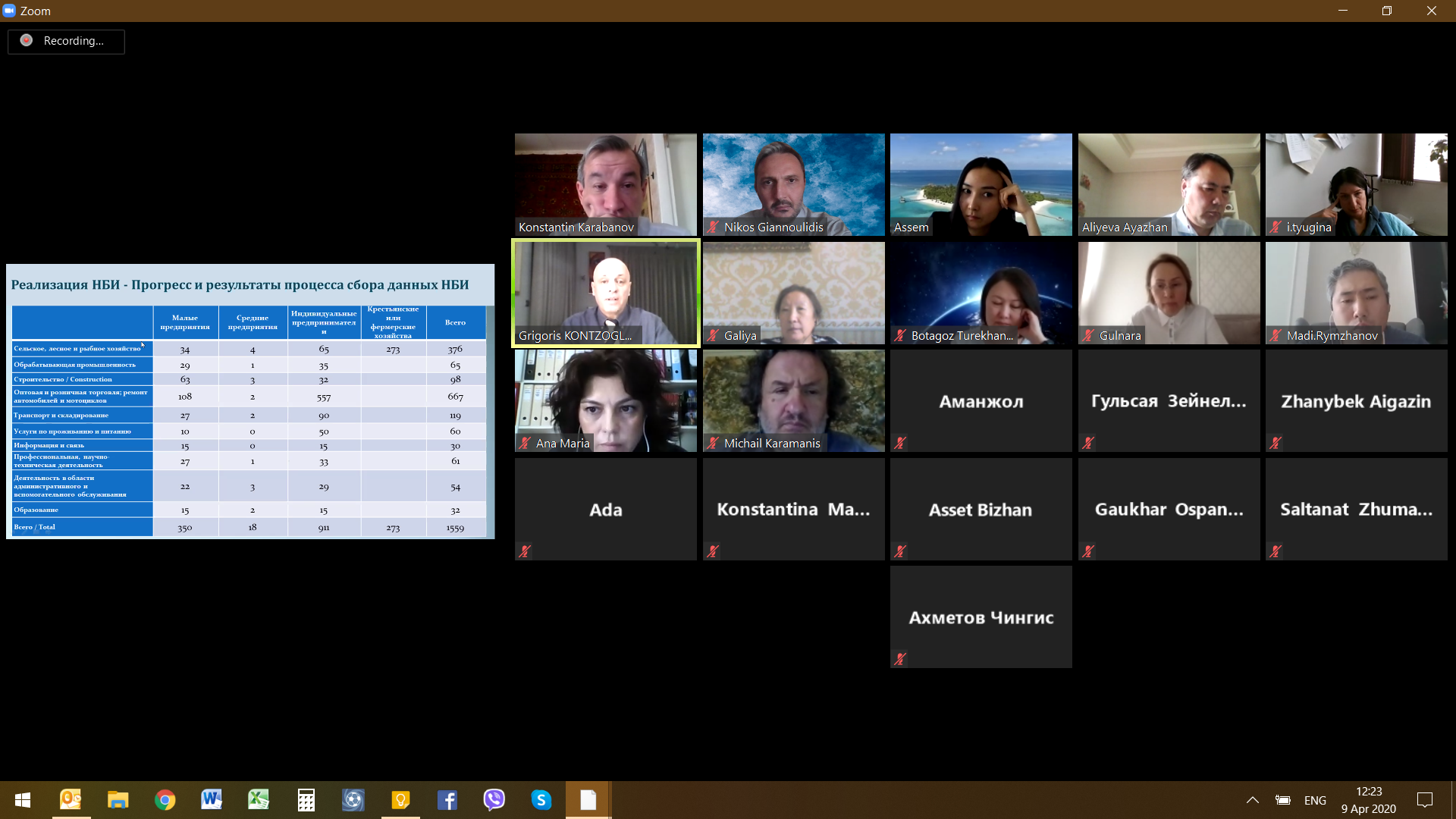Screen dimensions: 1456x819
Task: Open the clock and date flyout
Action: pyautogui.click(x=1368, y=800)
